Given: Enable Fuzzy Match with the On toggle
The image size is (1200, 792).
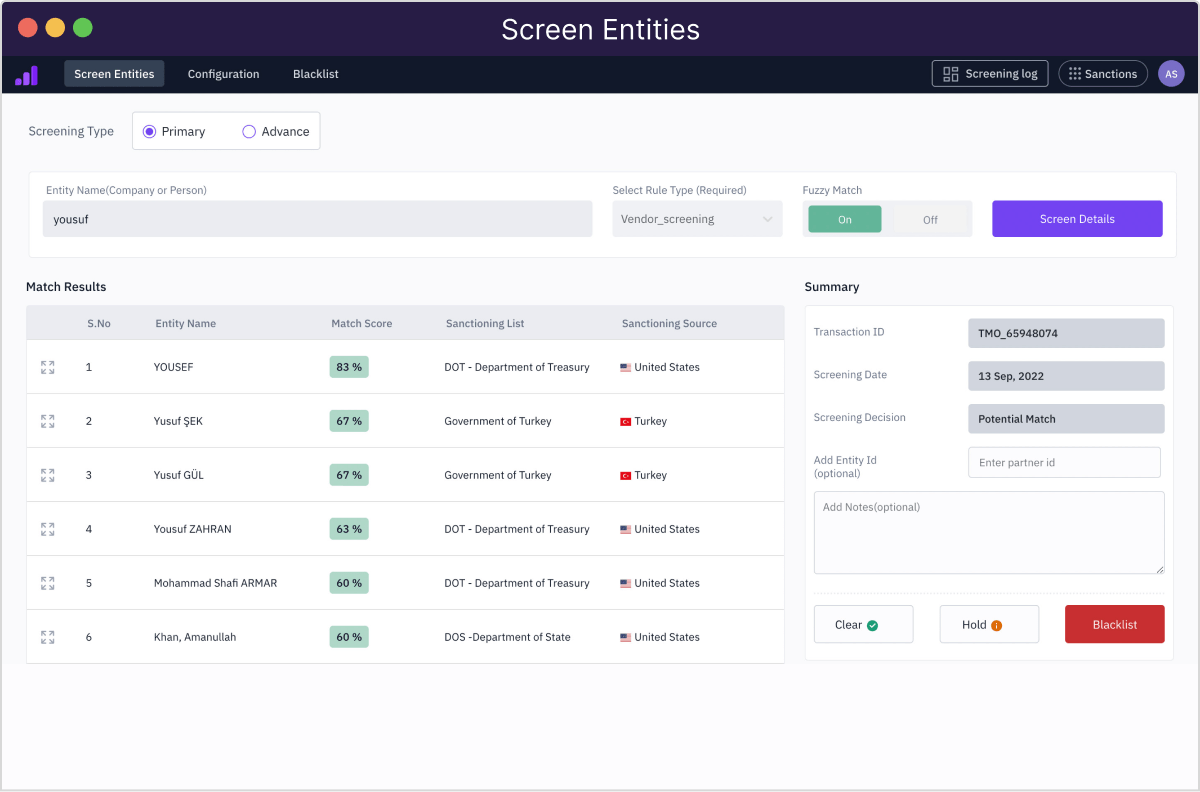Looking at the screenshot, I should (844, 217).
